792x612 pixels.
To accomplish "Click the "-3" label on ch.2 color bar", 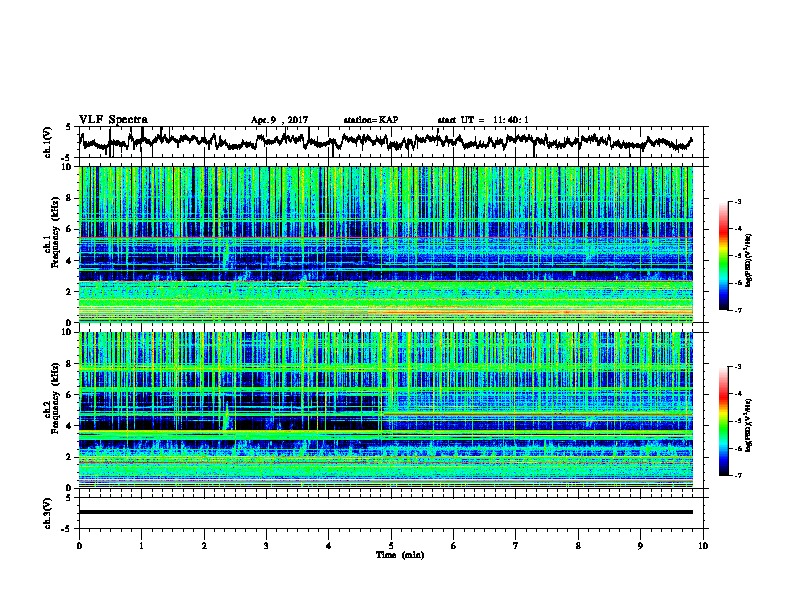I will [737, 367].
